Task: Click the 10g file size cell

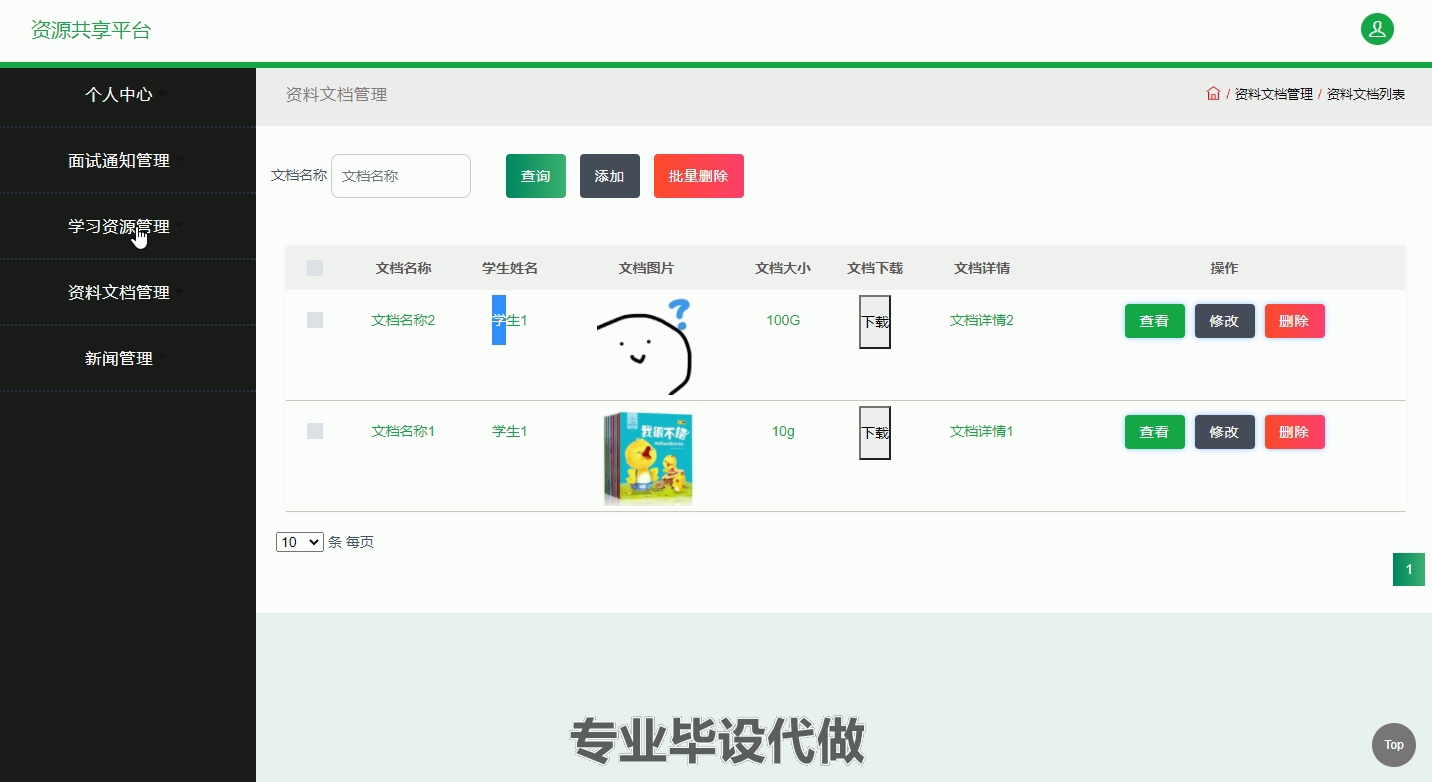Action: coord(783,431)
